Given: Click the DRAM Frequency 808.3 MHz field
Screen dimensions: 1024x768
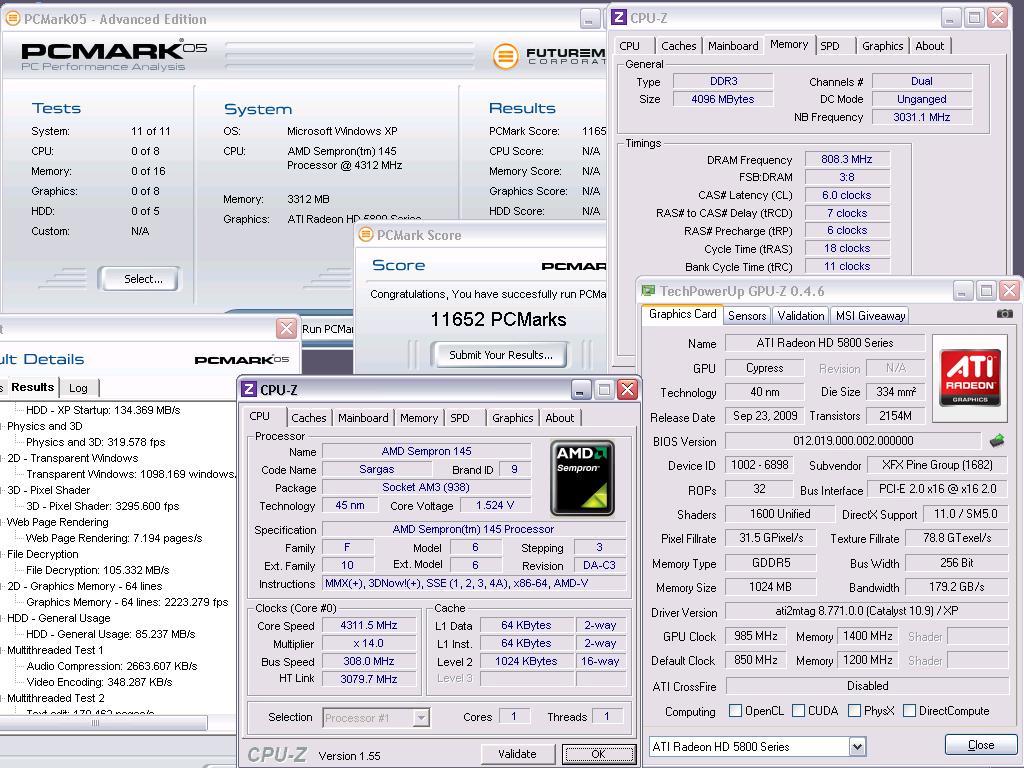Looking at the screenshot, I should click(x=847, y=159).
